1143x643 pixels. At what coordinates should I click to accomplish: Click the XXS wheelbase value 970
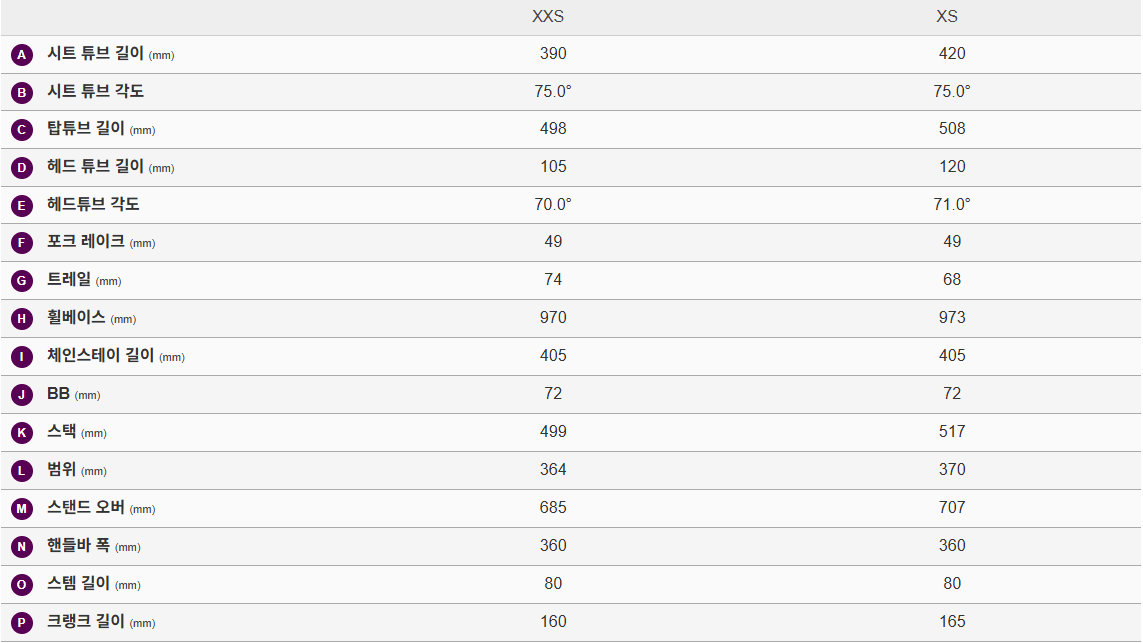pos(553,318)
